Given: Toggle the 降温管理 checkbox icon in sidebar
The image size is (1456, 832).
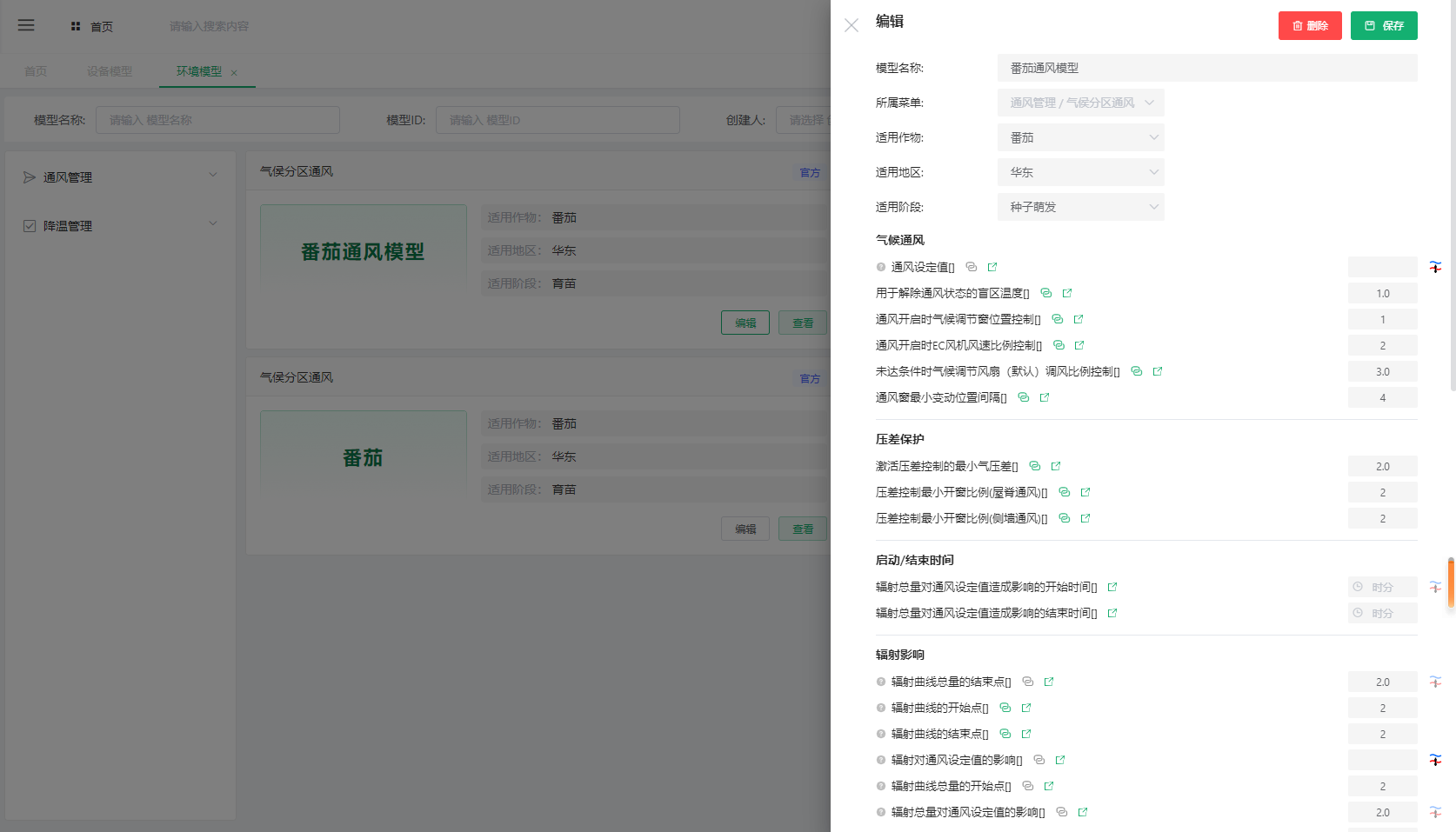Looking at the screenshot, I should pyautogui.click(x=30, y=226).
